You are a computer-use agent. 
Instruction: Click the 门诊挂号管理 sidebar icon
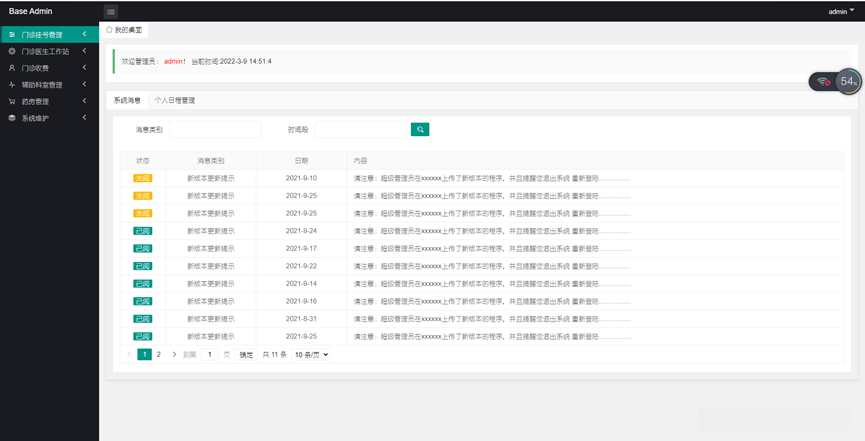(12, 35)
